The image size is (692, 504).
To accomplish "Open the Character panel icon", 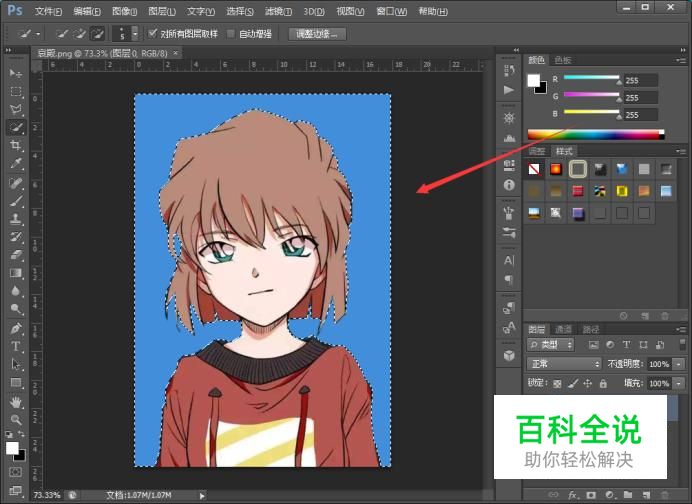I will pyautogui.click(x=509, y=260).
